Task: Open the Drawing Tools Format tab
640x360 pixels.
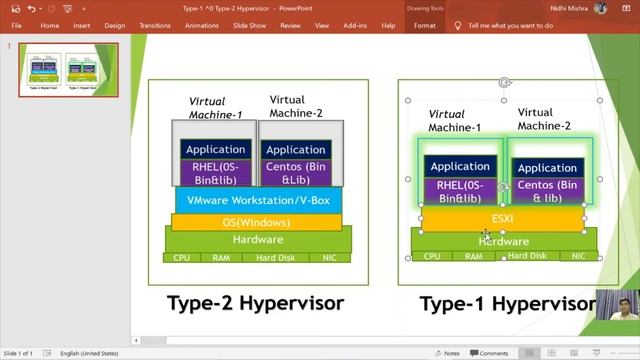Action: pyautogui.click(x=424, y=25)
